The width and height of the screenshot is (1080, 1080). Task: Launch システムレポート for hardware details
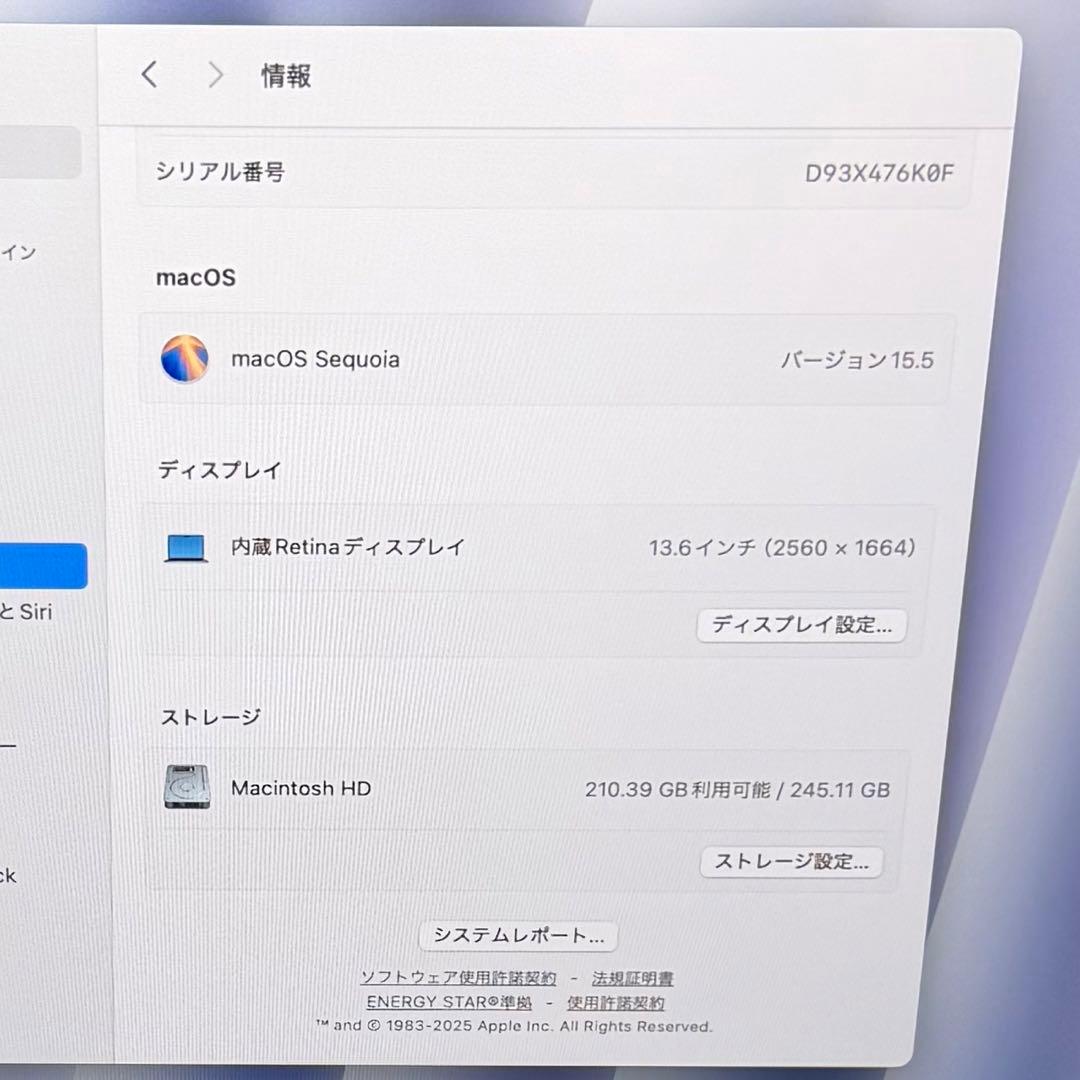click(518, 935)
